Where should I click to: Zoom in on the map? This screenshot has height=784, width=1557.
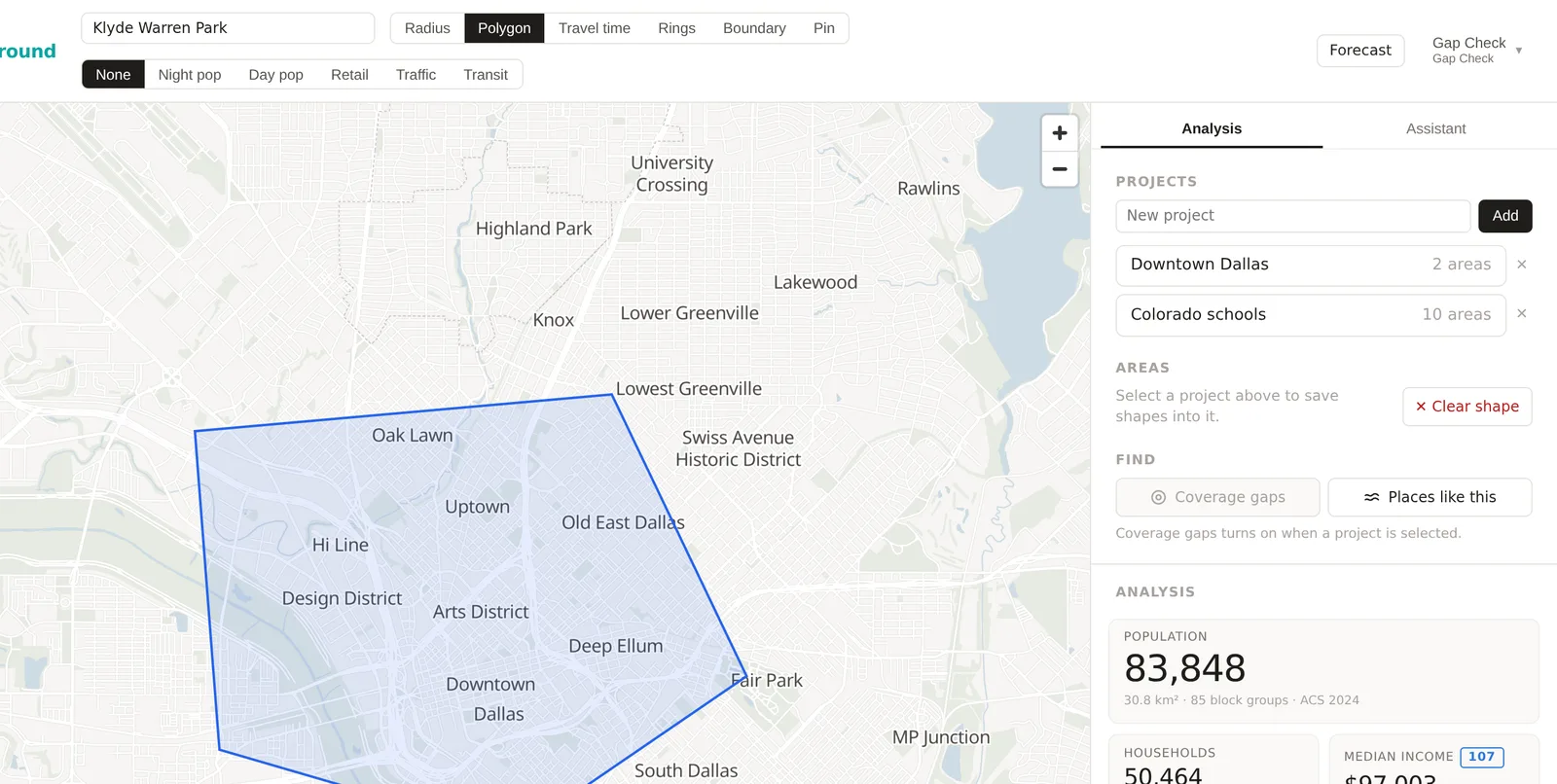pos(1060,133)
